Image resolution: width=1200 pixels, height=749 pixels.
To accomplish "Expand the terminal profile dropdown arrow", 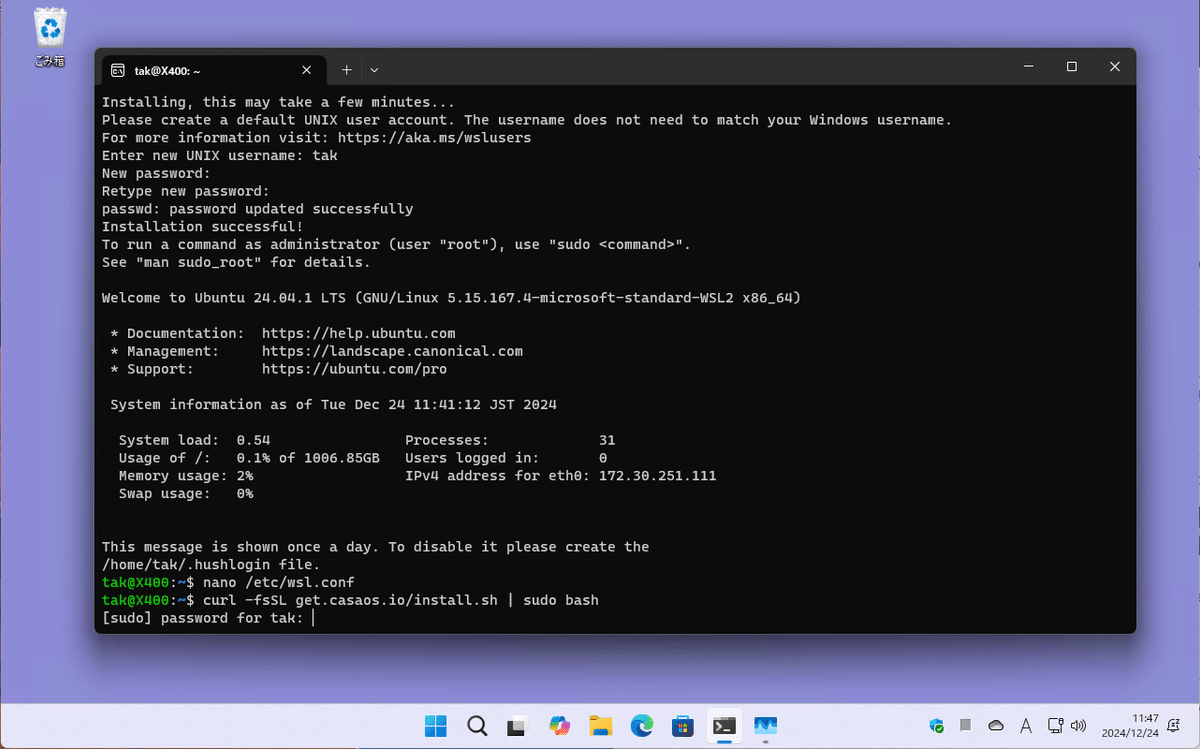I will pyautogui.click(x=374, y=70).
